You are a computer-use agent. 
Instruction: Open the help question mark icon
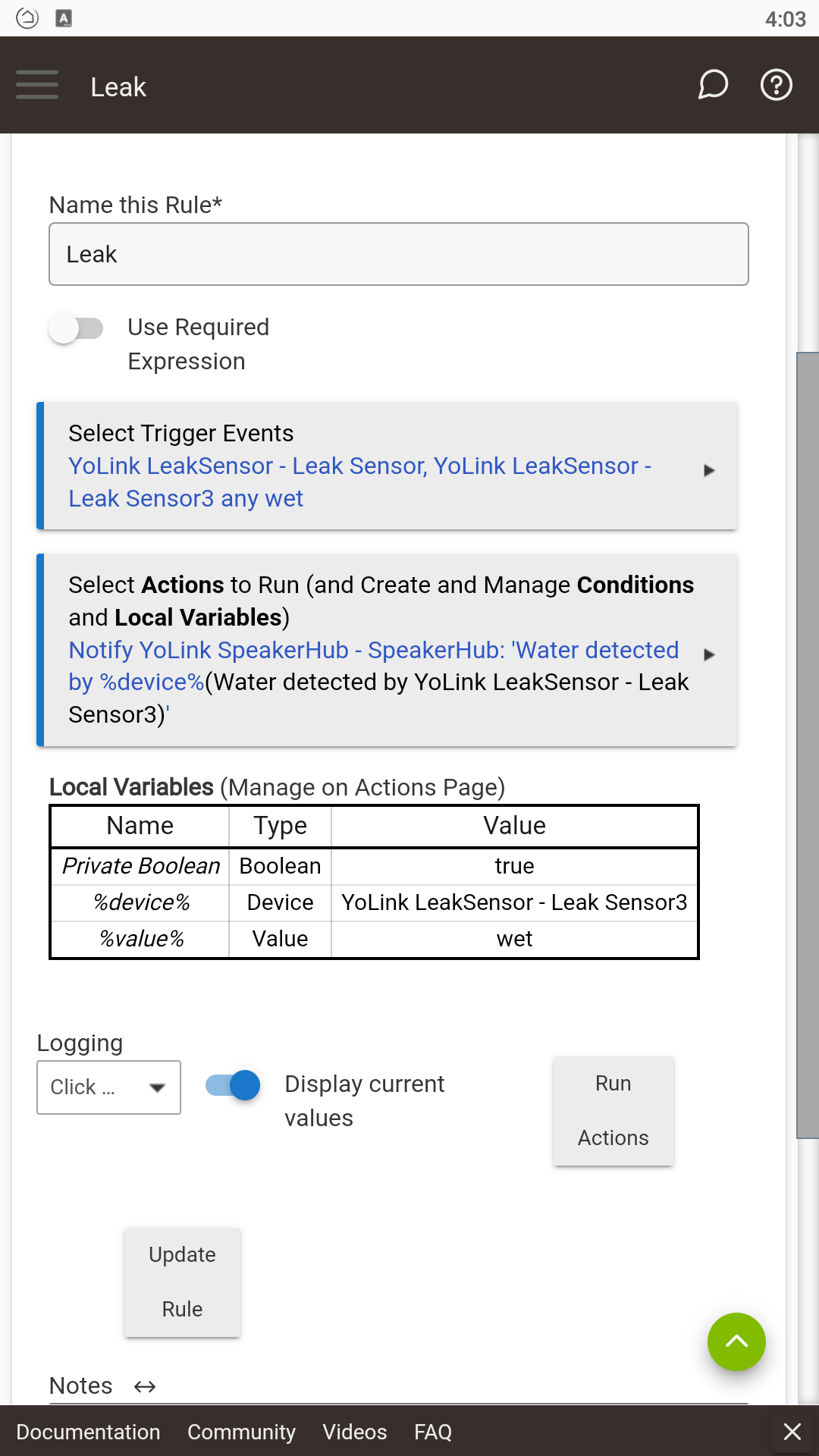[x=777, y=85]
